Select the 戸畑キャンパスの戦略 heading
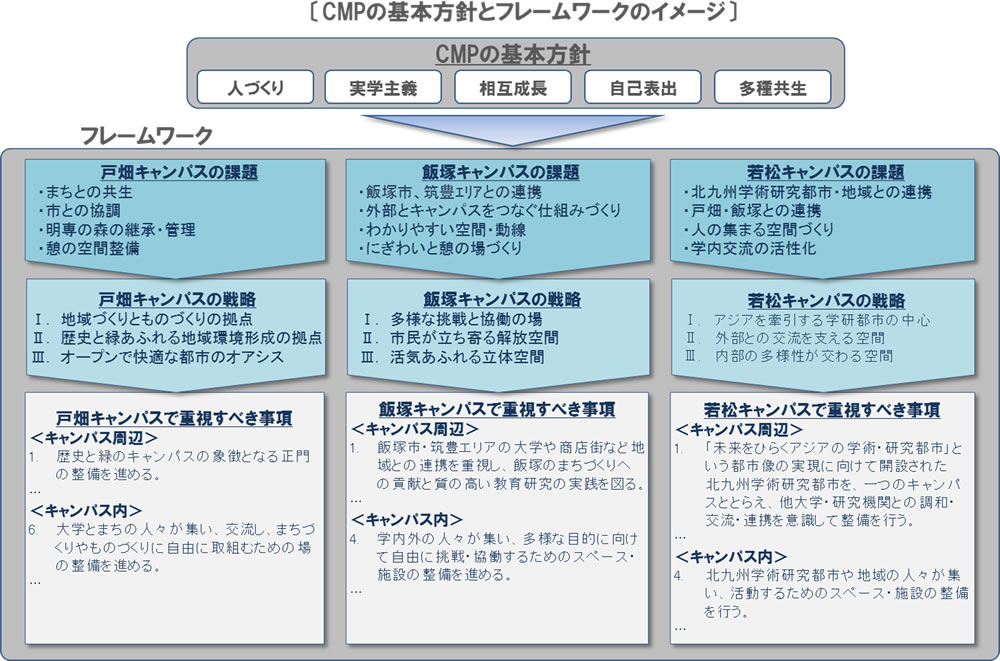The height and width of the screenshot is (661, 1000). tap(177, 299)
